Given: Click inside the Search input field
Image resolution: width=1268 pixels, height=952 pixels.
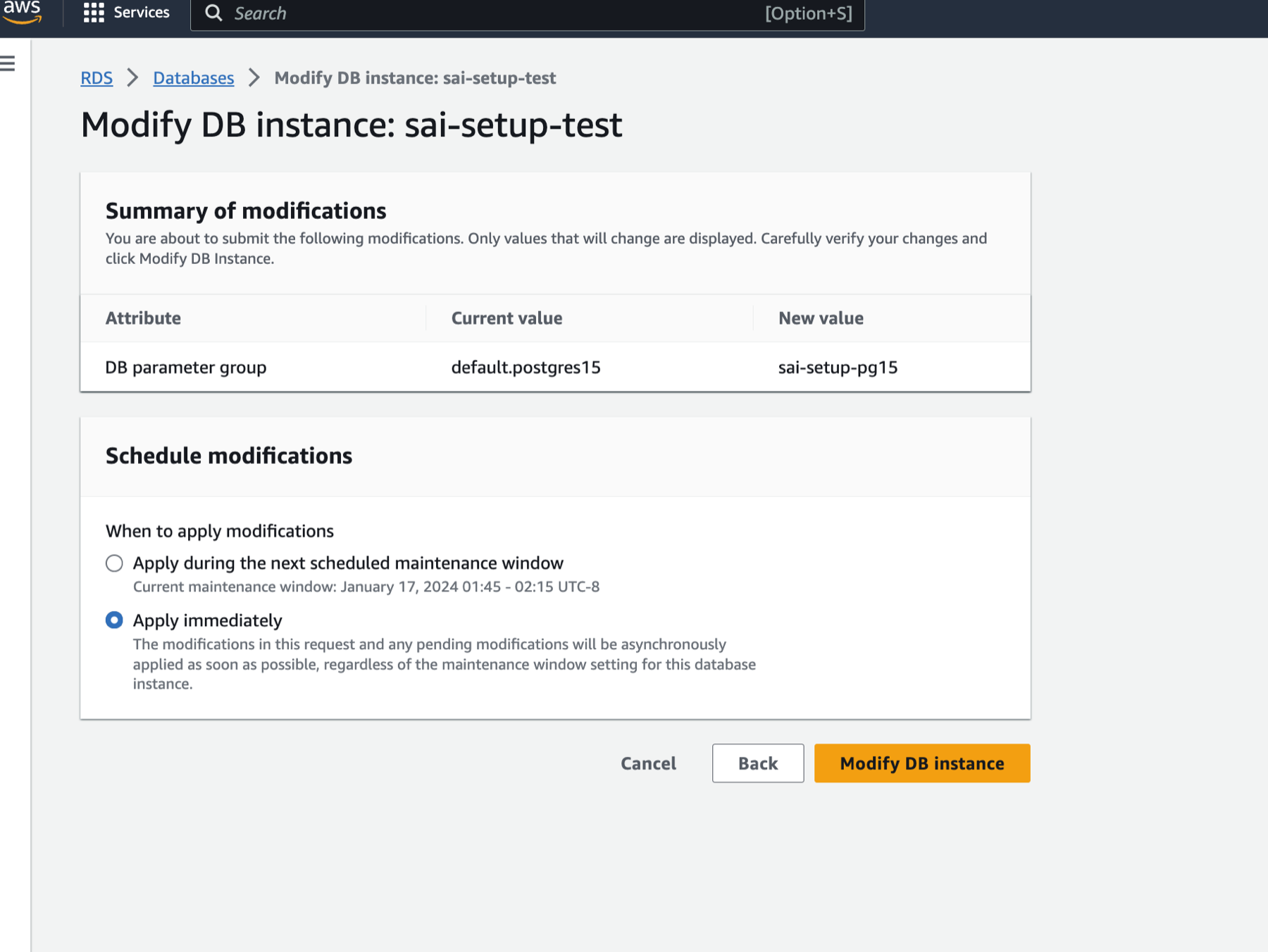Looking at the screenshot, I should point(423,13).
